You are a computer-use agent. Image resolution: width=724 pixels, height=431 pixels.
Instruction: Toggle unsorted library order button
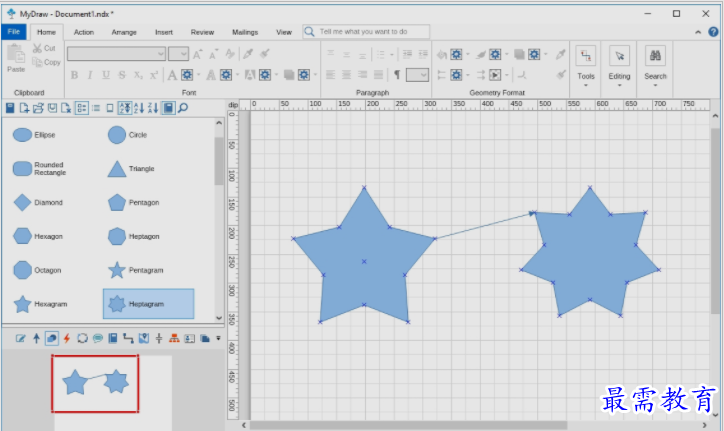pos(125,108)
